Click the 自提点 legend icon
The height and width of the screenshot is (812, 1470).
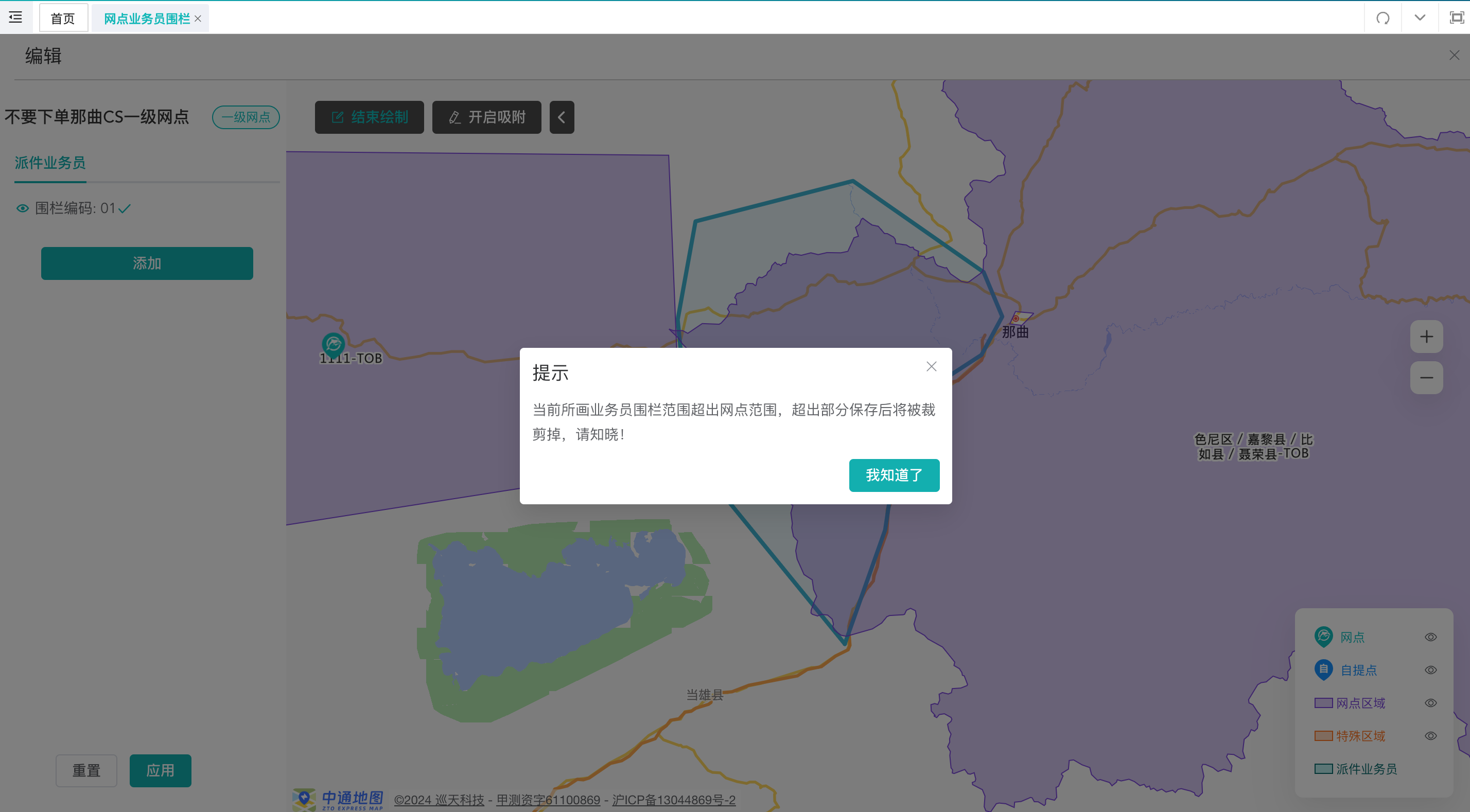click(x=1323, y=669)
